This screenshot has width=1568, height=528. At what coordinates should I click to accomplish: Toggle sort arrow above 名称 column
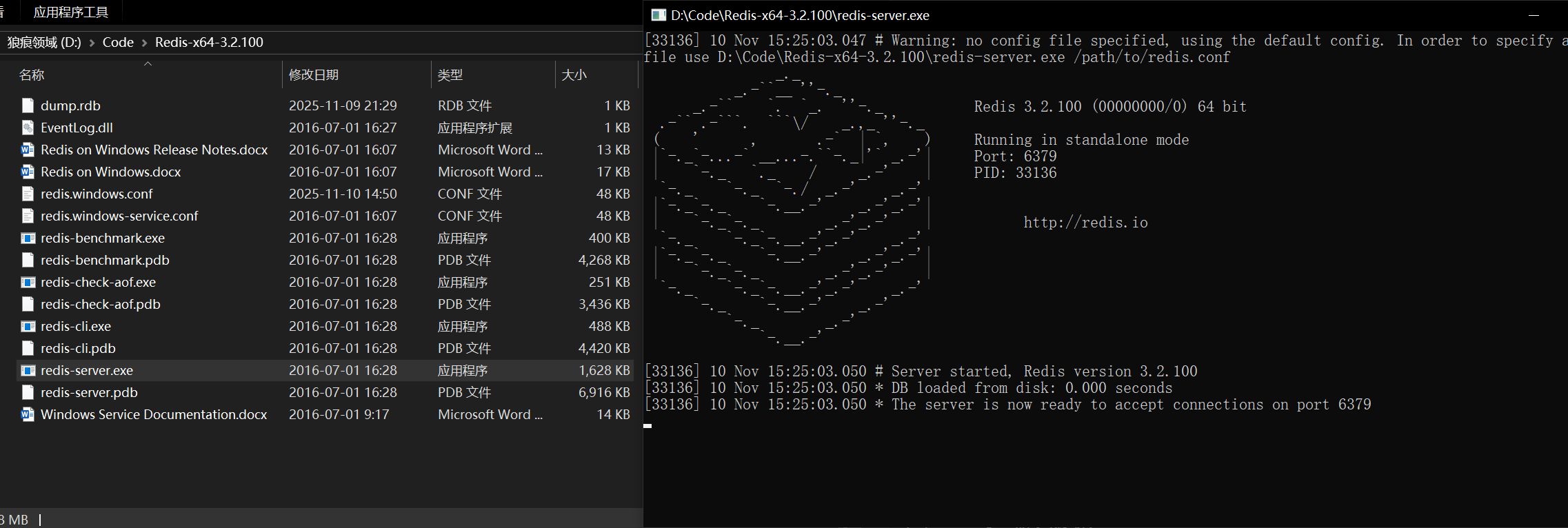point(148,63)
